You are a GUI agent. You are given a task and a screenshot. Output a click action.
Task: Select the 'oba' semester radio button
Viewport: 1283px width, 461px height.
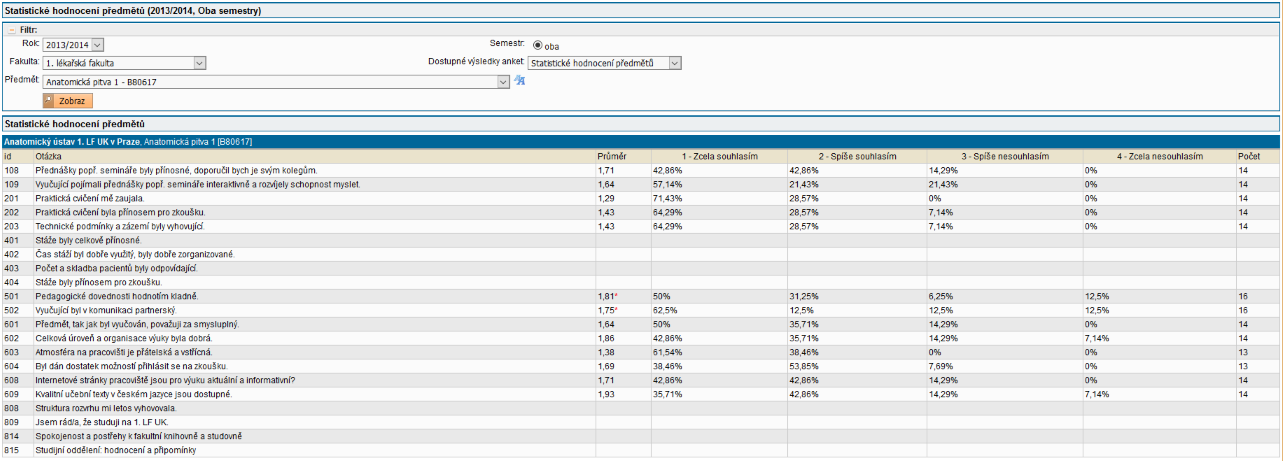(538, 45)
